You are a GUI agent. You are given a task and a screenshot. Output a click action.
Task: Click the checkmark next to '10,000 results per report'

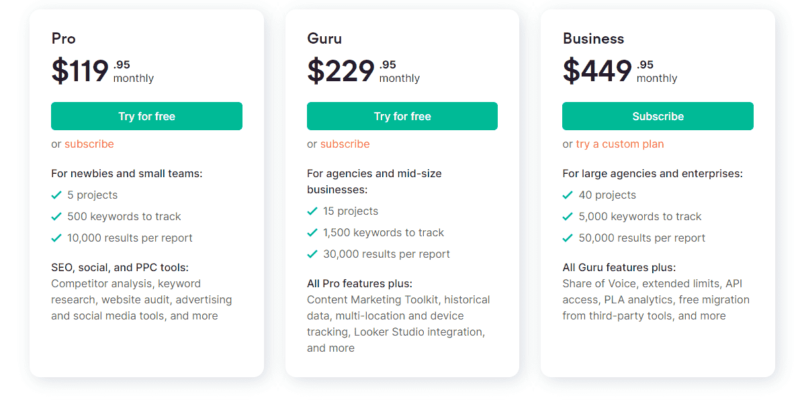56,238
